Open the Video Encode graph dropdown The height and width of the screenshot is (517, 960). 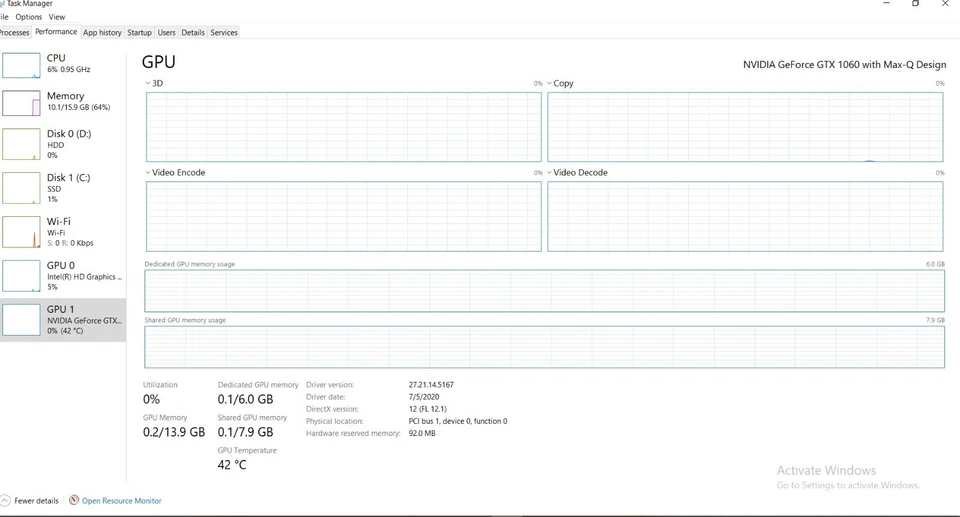(148, 173)
